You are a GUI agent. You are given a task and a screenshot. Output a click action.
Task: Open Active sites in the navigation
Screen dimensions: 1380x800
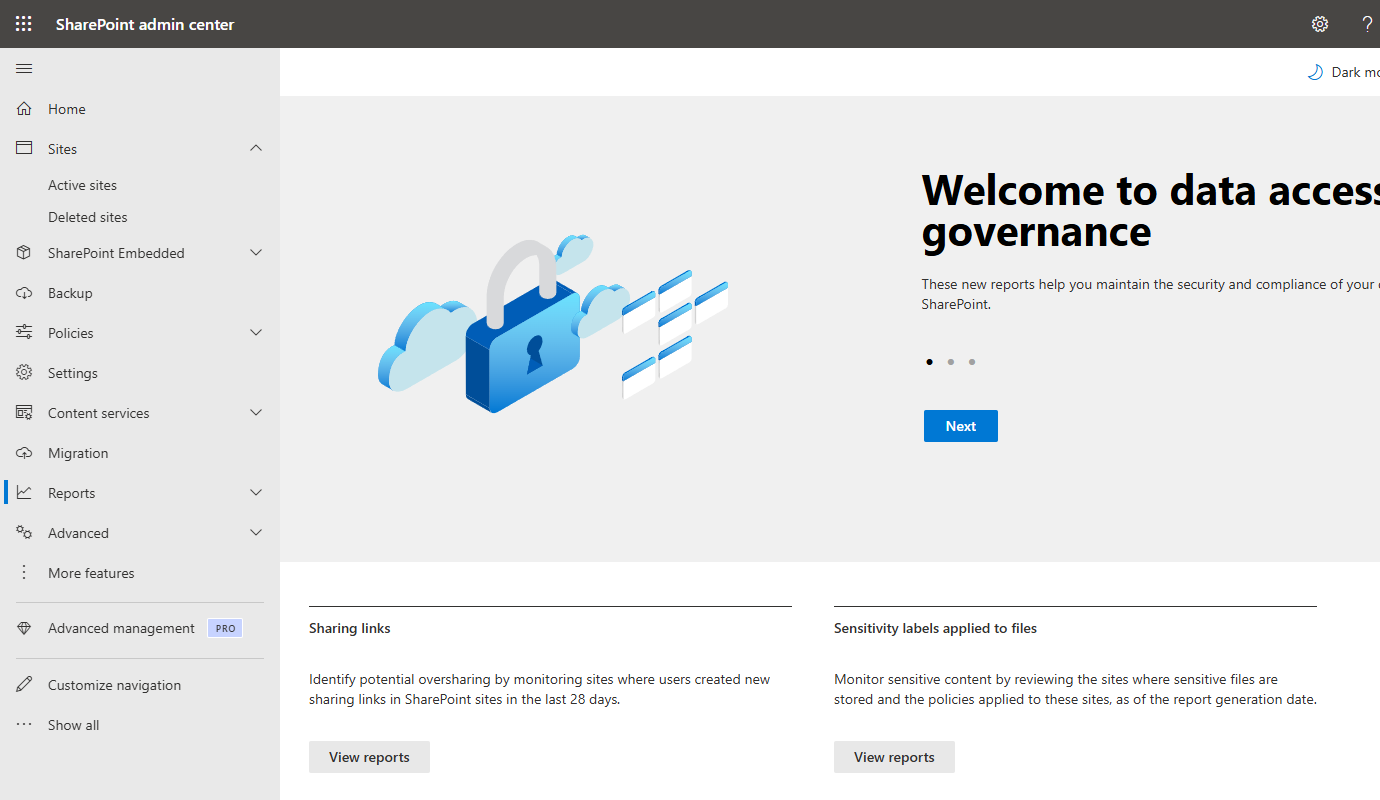(82, 185)
